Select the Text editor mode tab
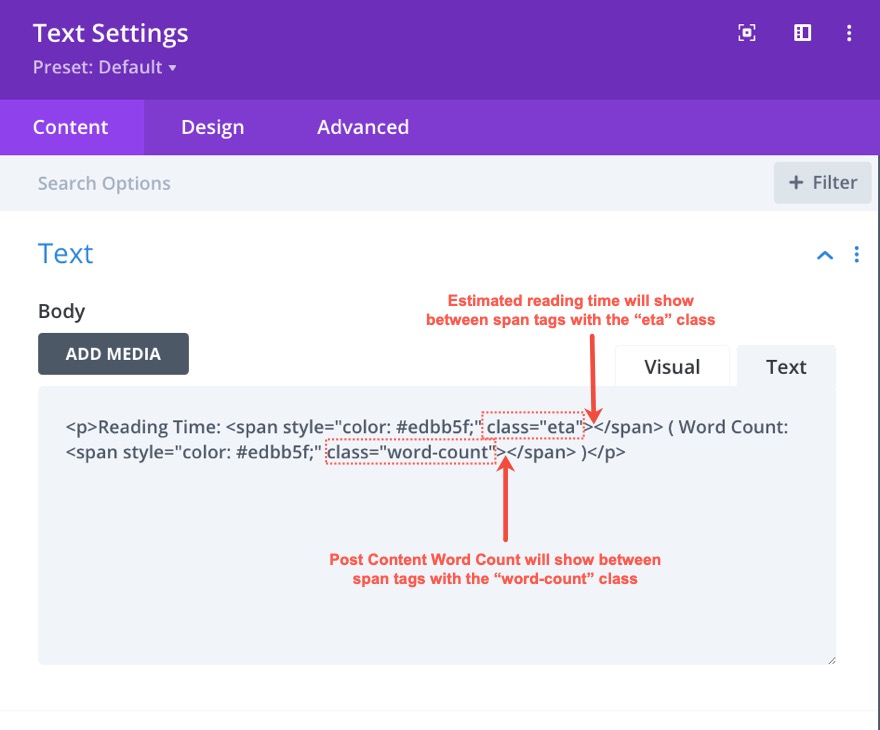Image resolution: width=880 pixels, height=730 pixels. coord(786,367)
